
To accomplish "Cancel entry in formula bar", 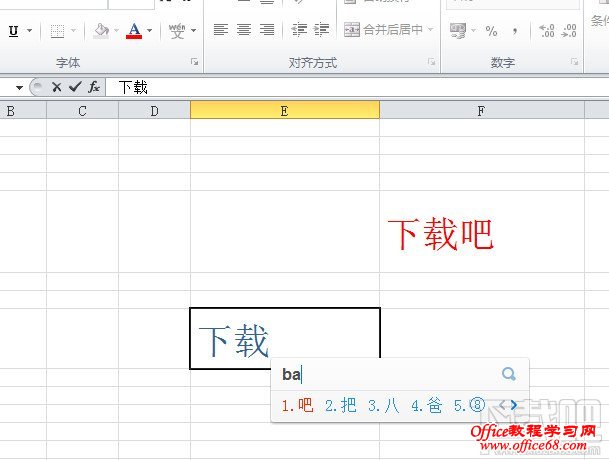I will click(x=57, y=87).
